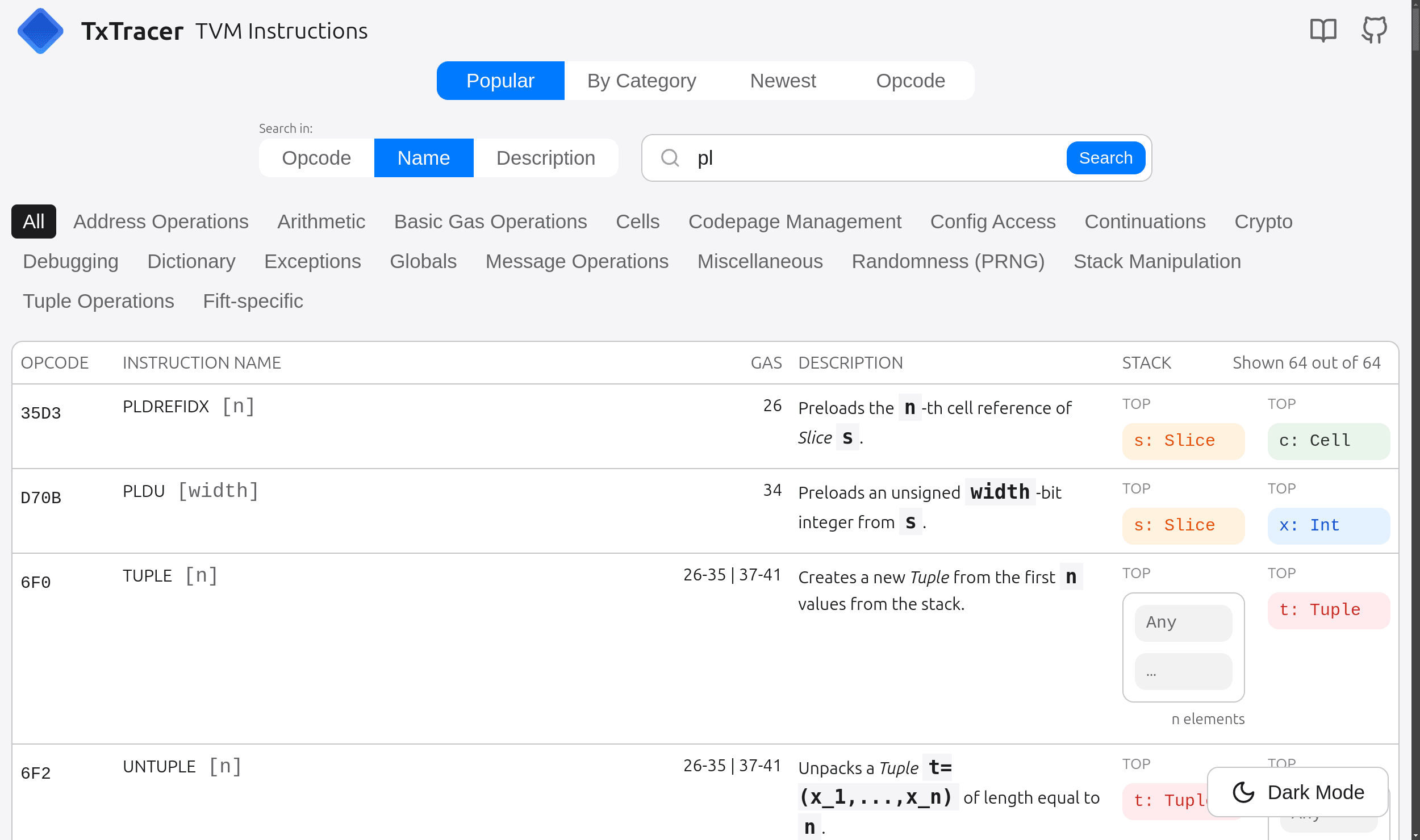Open the documentation book icon
Viewport: 1420px width, 840px height.
[x=1323, y=31]
